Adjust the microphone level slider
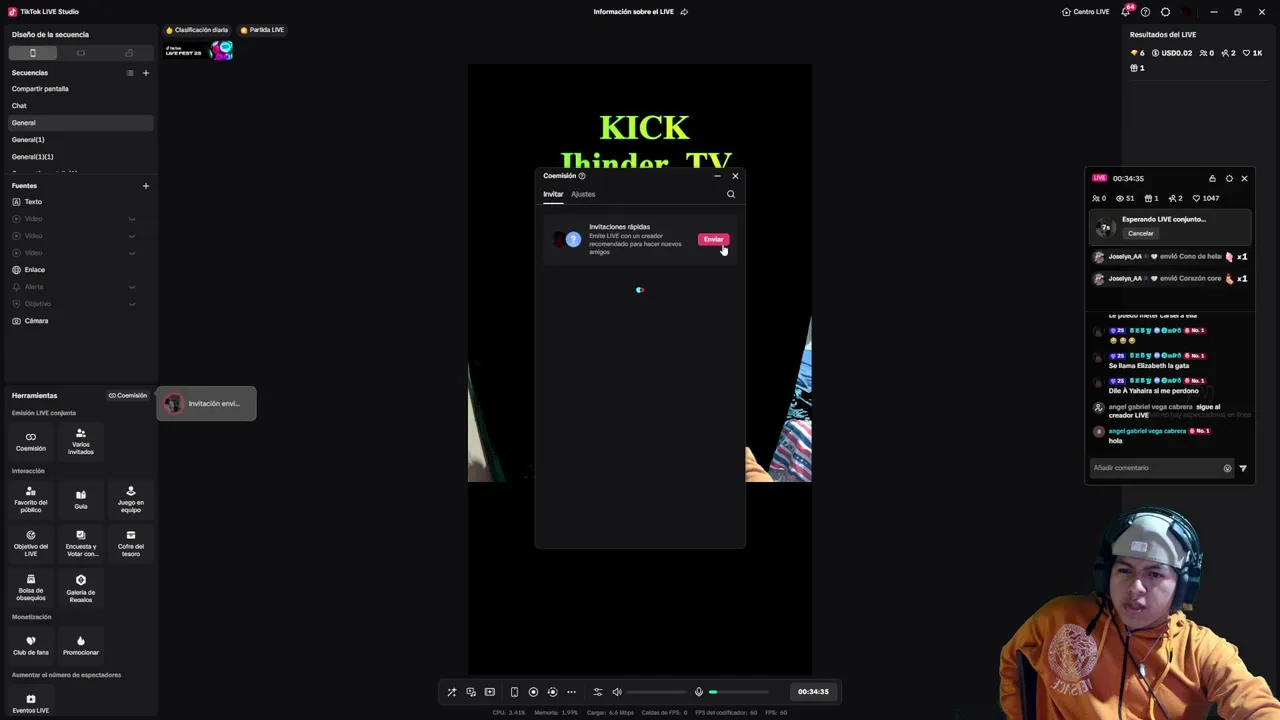The height and width of the screenshot is (720, 1280). 739,692
